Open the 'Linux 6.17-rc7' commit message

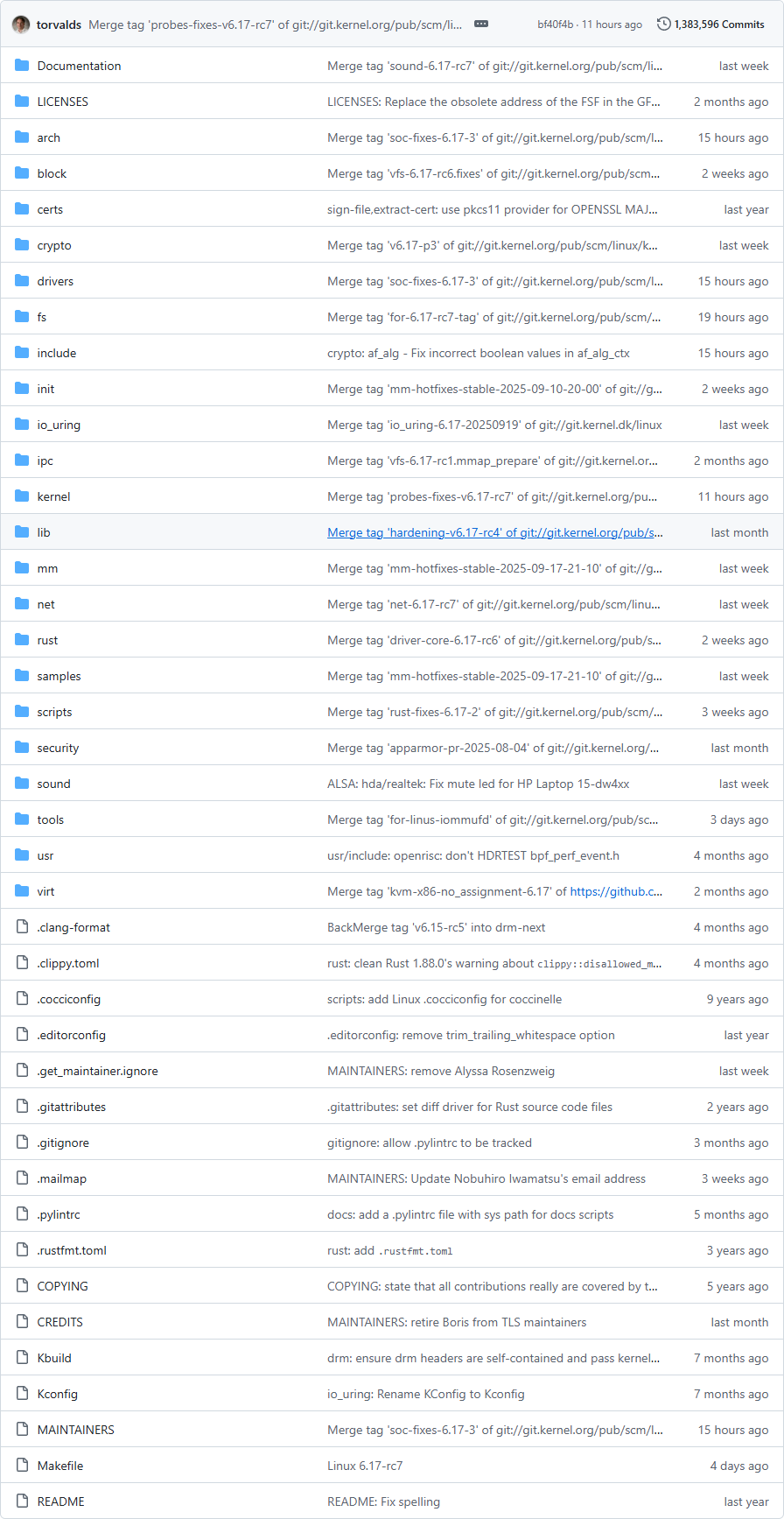365,1466
